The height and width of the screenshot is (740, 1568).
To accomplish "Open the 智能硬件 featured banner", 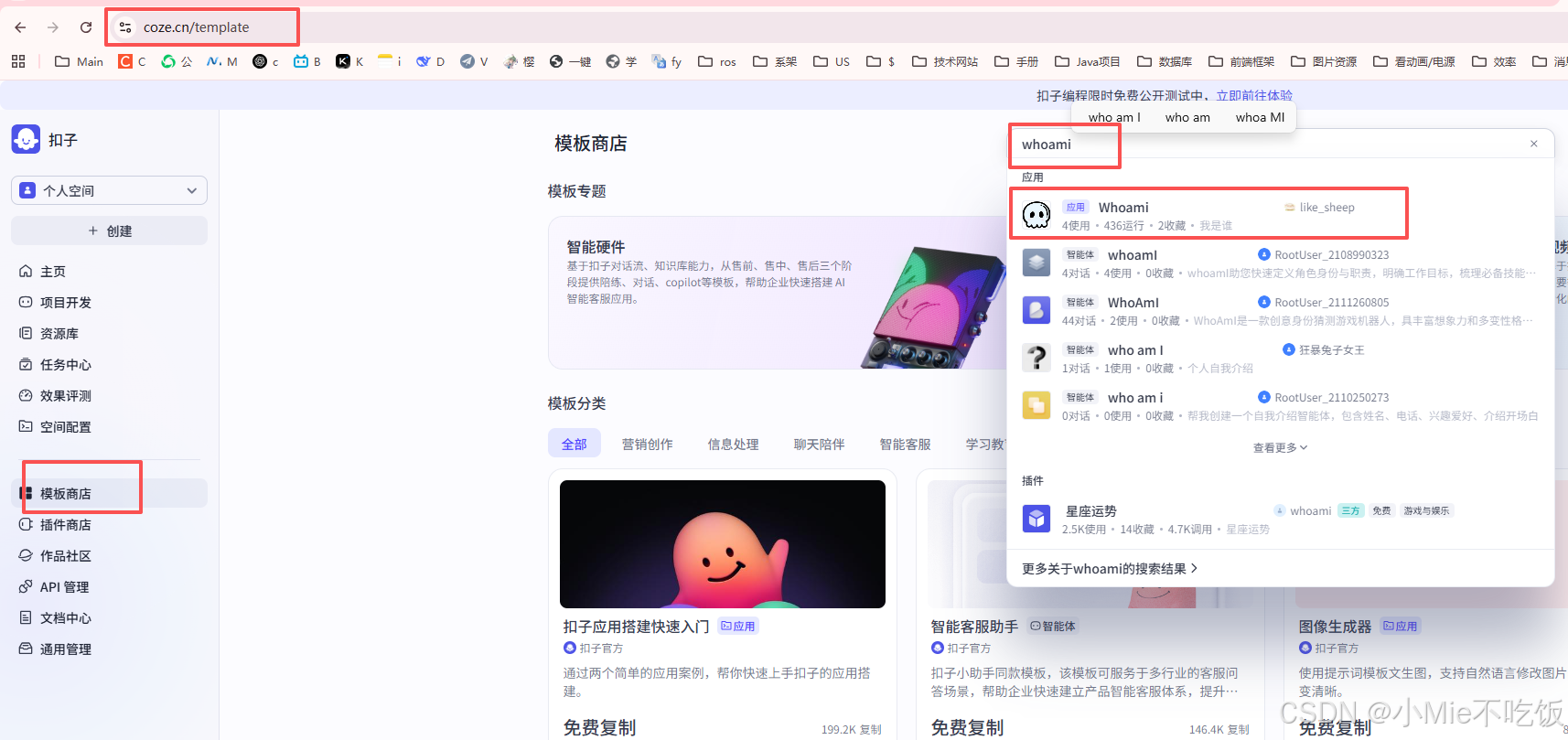I will 778,293.
